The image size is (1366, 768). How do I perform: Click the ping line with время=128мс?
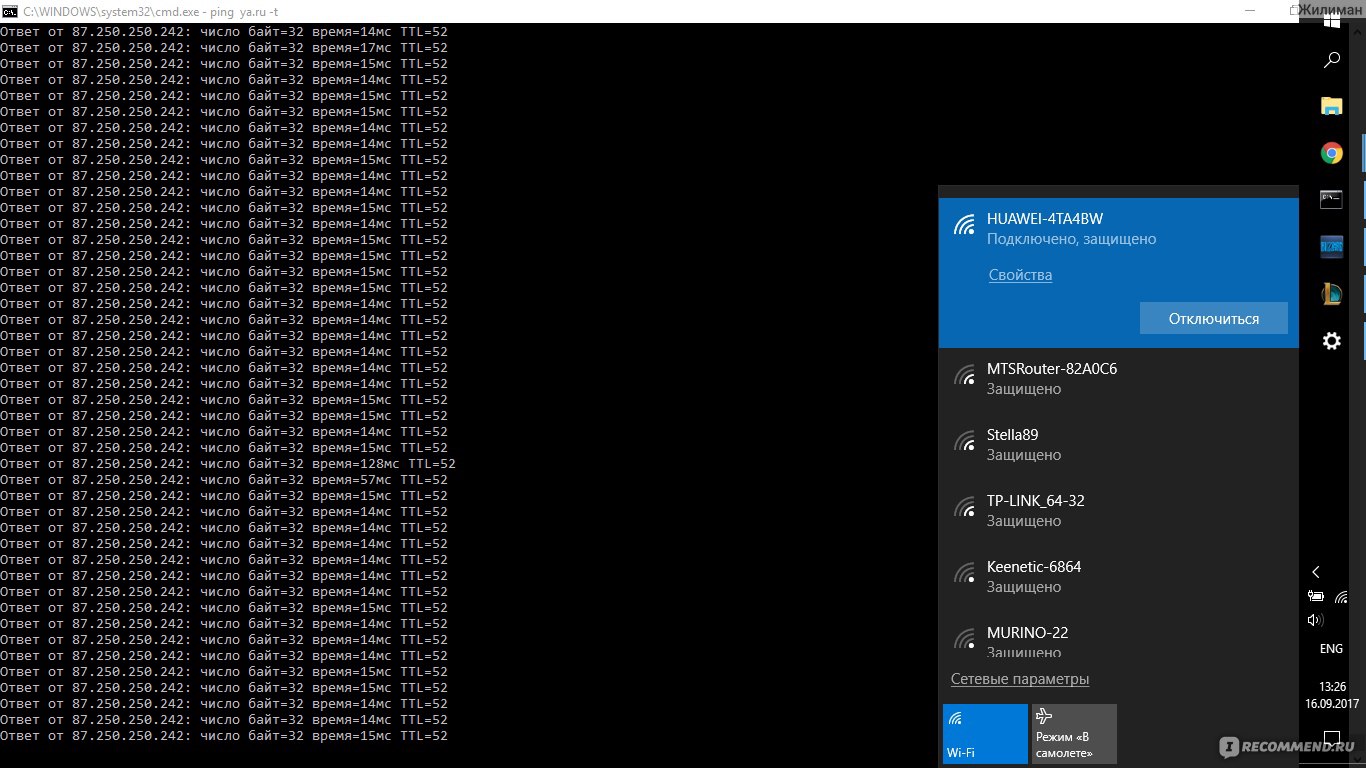pos(228,464)
